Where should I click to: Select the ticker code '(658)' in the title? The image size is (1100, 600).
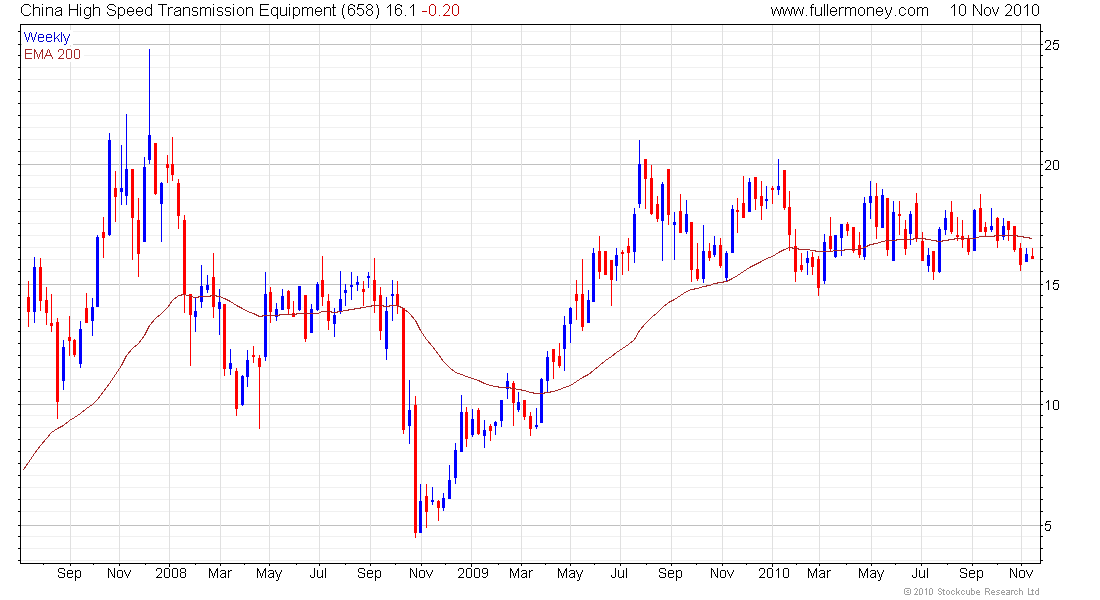coord(361,11)
